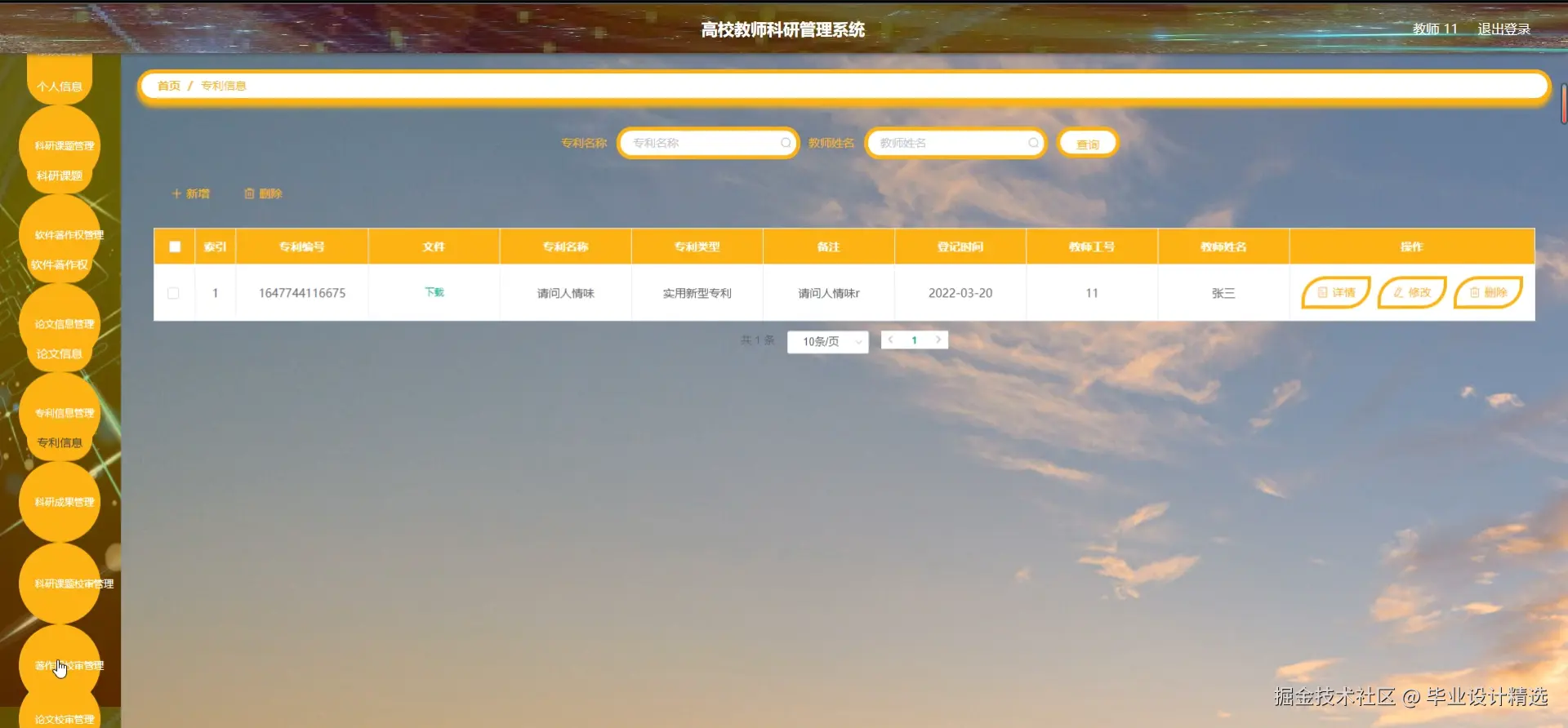Click the 新增 add button

click(x=191, y=193)
